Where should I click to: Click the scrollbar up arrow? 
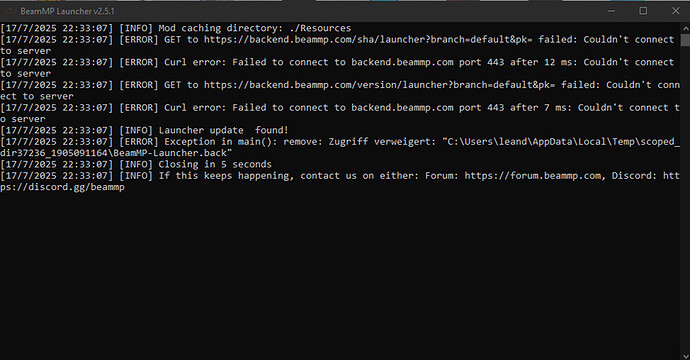[x=686, y=28]
